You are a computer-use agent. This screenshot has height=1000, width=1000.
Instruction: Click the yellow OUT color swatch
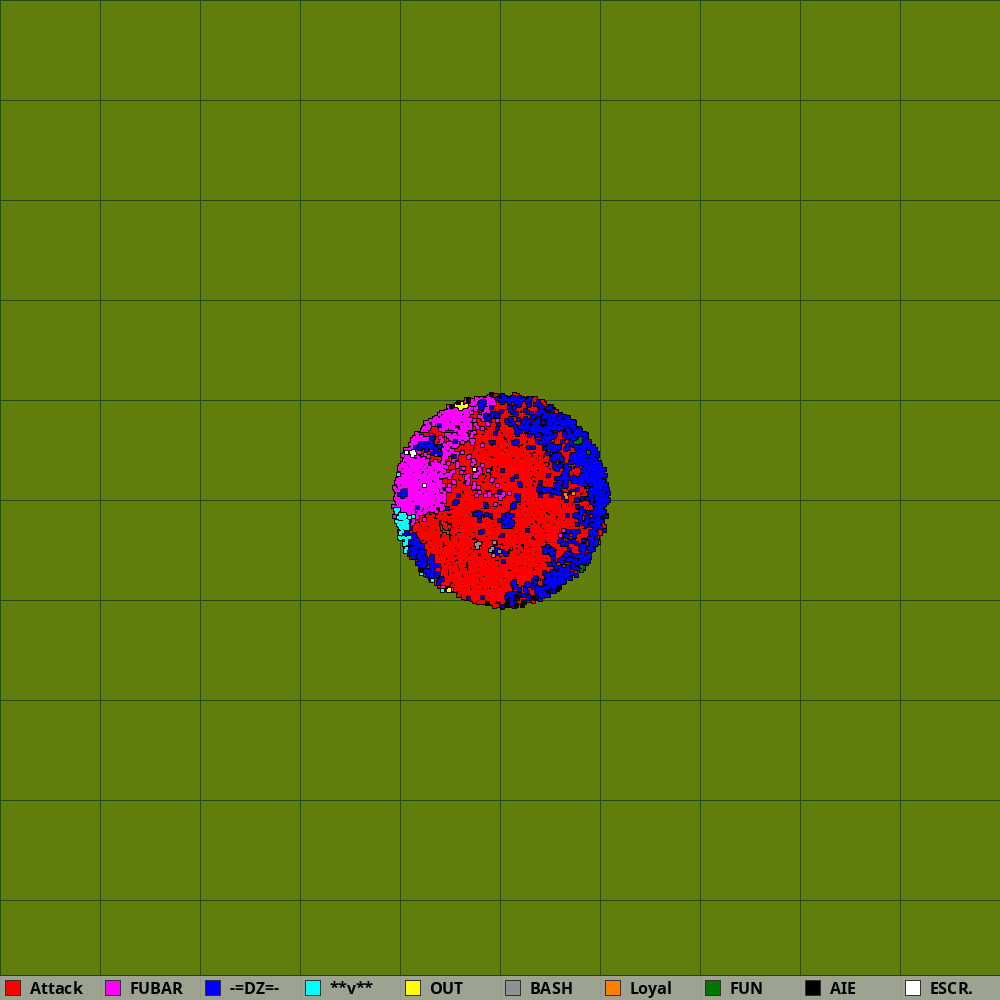(x=413, y=988)
